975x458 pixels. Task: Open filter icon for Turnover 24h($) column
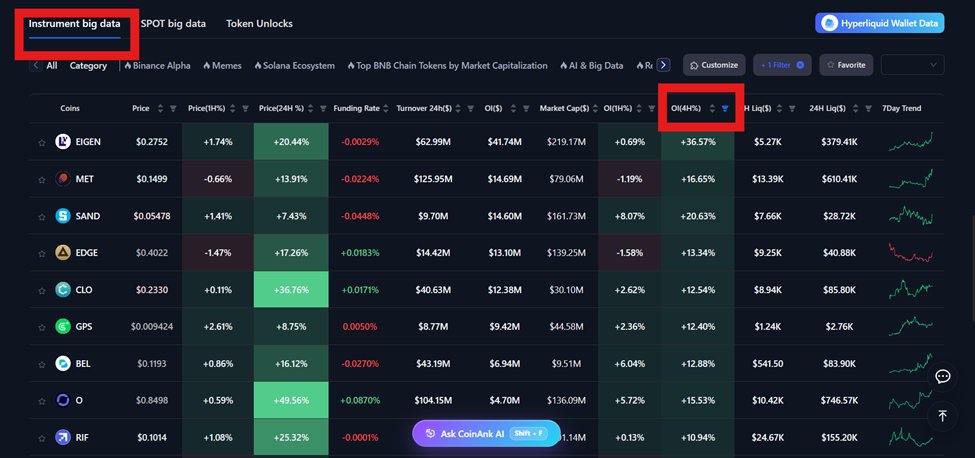point(471,109)
